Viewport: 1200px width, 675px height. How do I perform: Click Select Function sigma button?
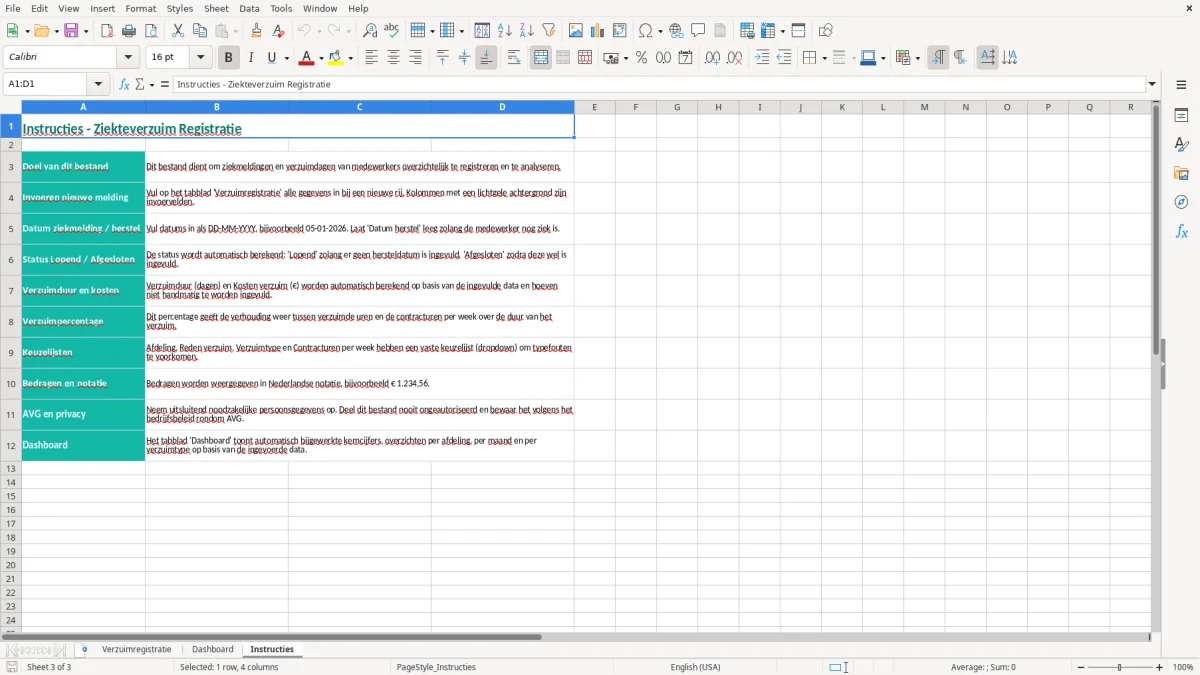(140, 85)
